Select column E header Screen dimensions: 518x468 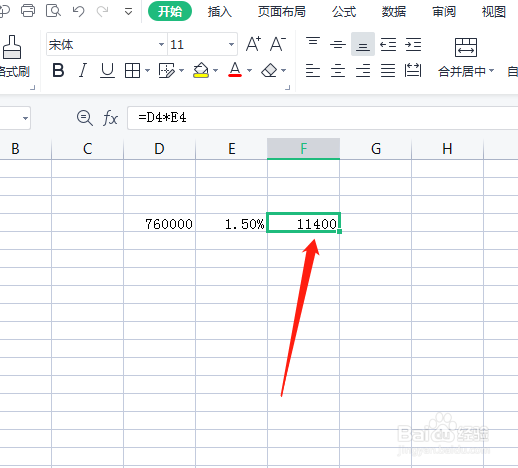[x=232, y=149]
